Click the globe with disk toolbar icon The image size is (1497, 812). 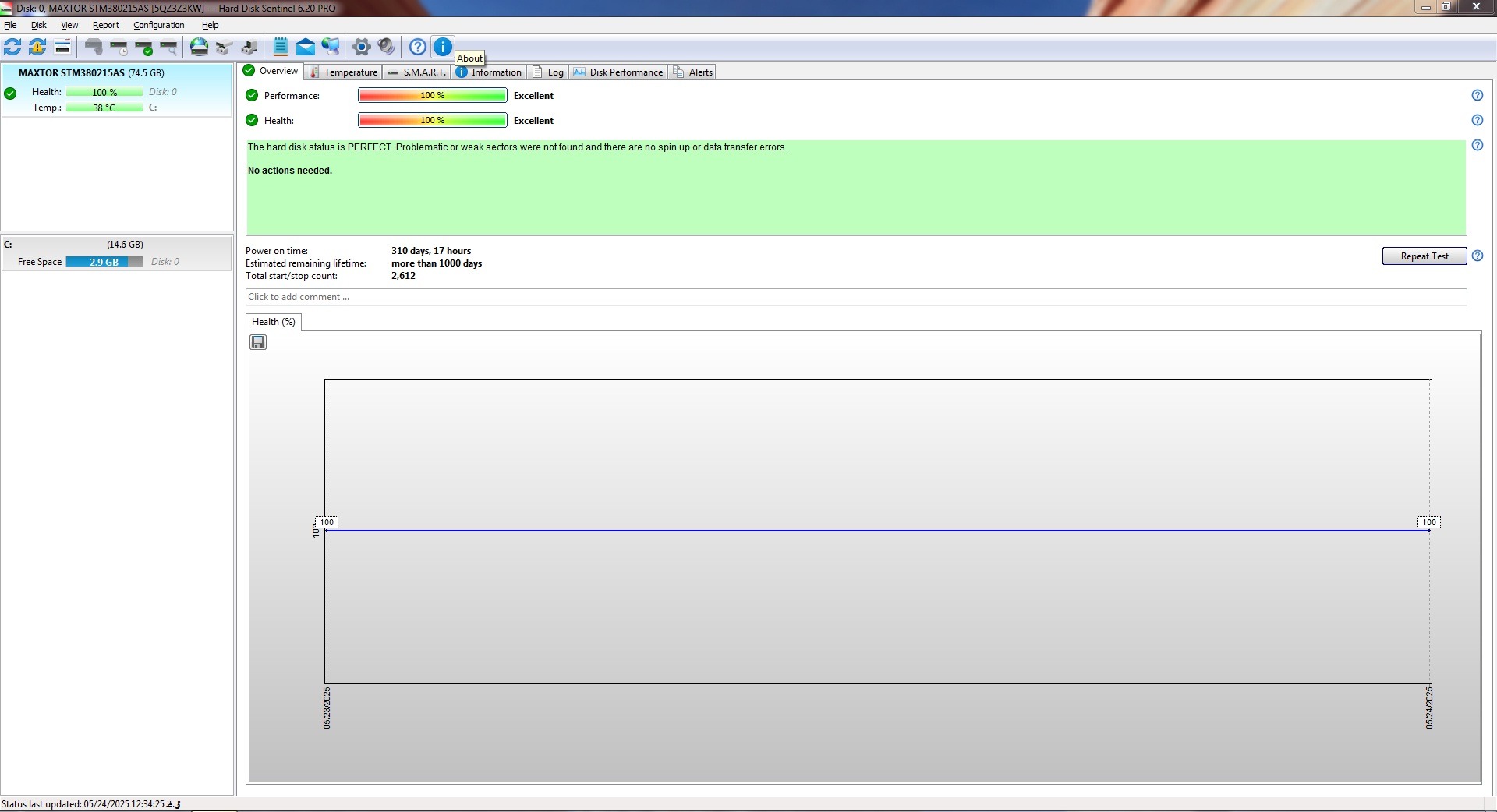[200, 47]
